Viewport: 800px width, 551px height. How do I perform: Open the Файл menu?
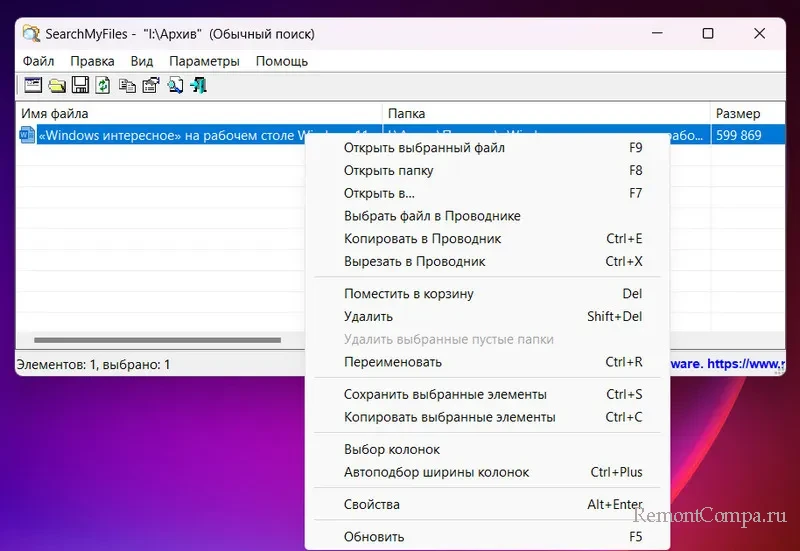(x=38, y=61)
